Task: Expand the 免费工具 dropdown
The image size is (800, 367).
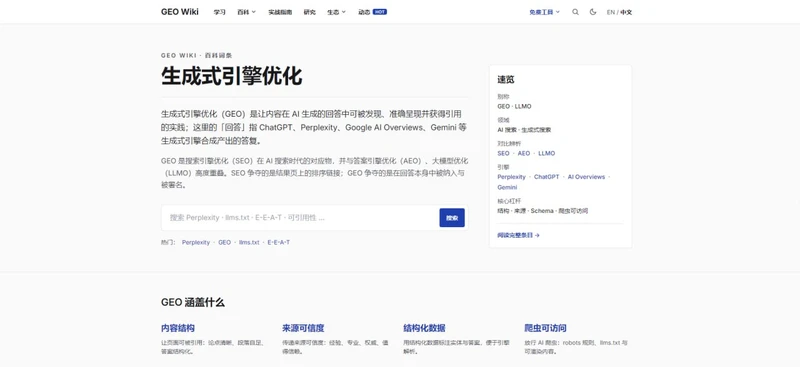Action: pos(544,12)
